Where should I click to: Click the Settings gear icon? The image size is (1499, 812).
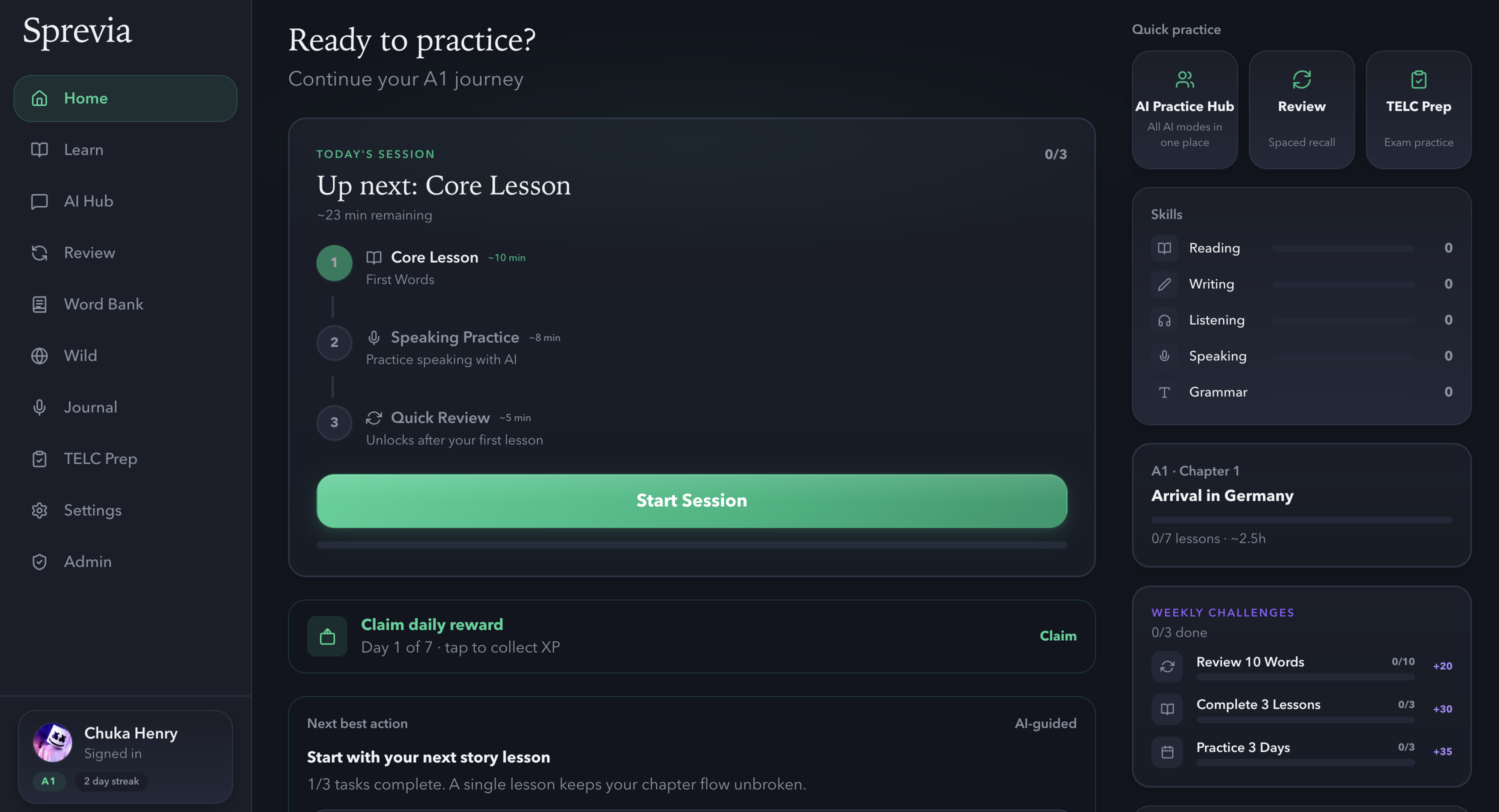39,510
